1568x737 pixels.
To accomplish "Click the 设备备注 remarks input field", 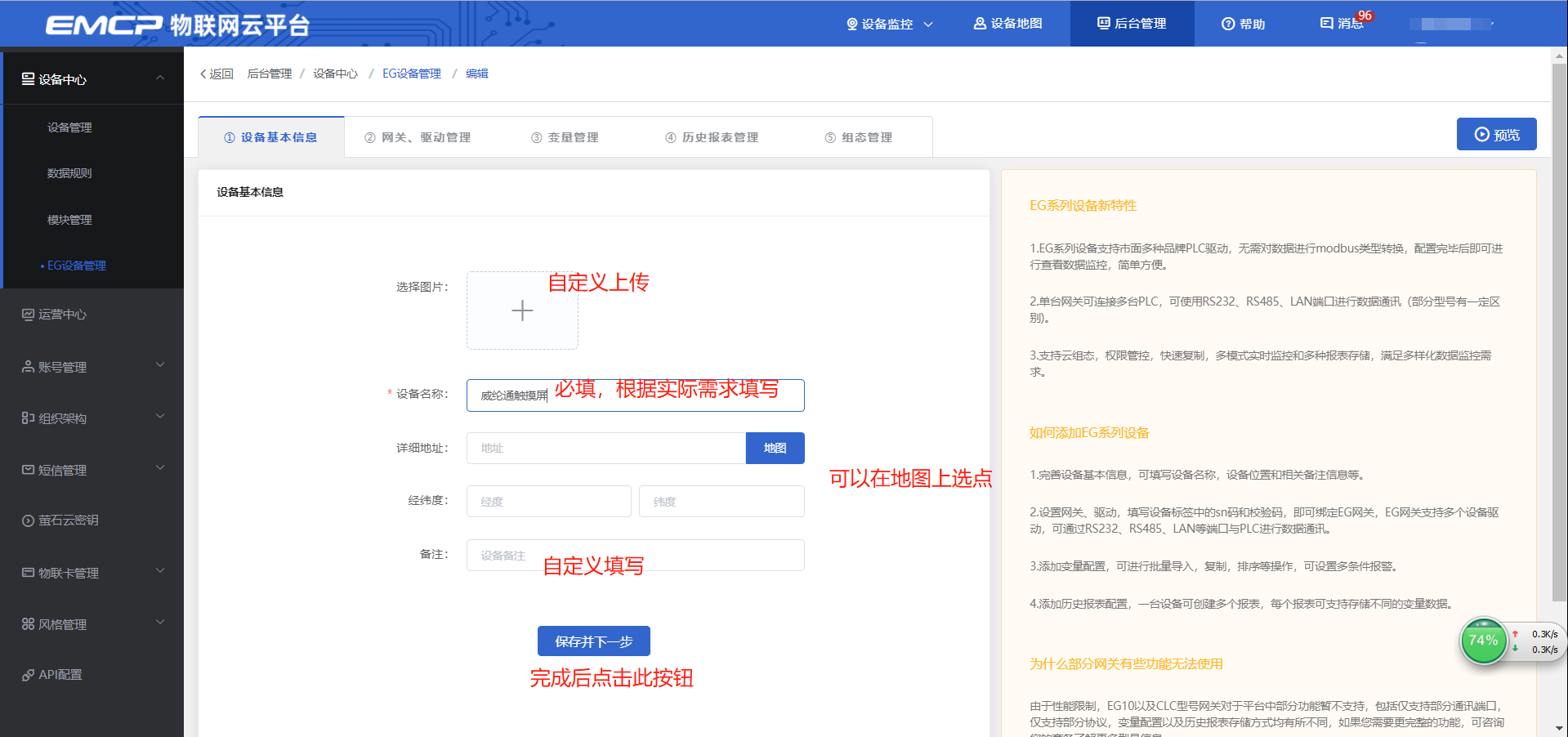I will [635, 556].
